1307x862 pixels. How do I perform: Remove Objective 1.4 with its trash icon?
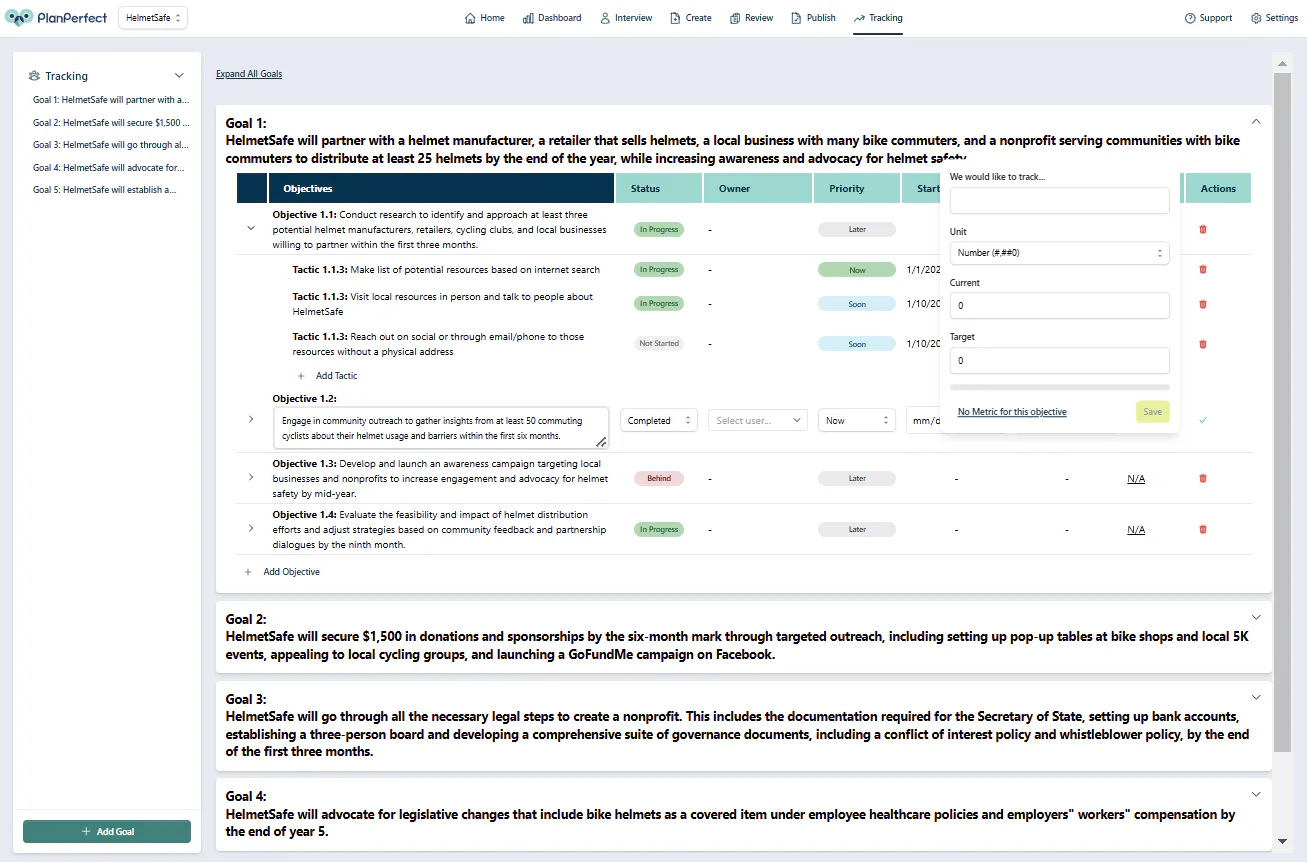1203,529
